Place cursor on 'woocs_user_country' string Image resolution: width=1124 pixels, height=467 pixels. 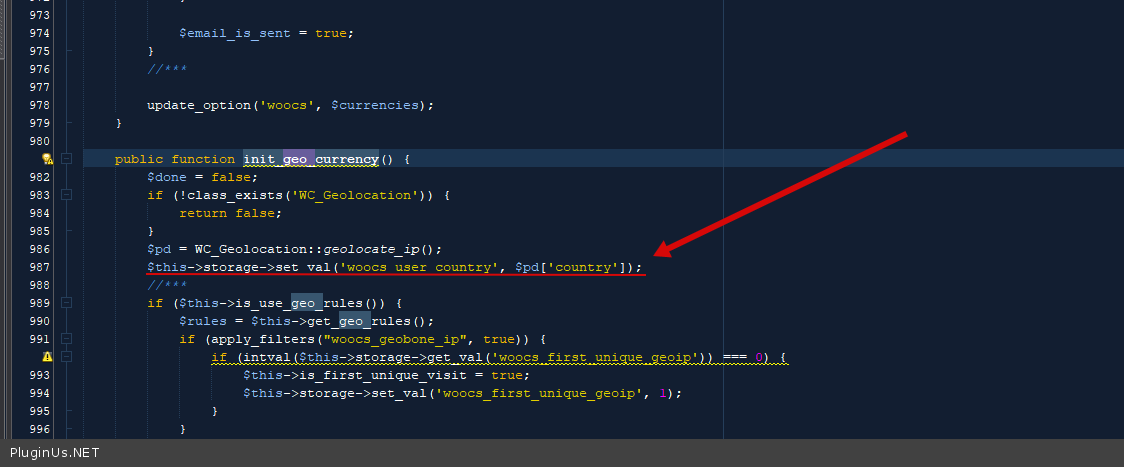pyautogui.click(x=417, y=267)
